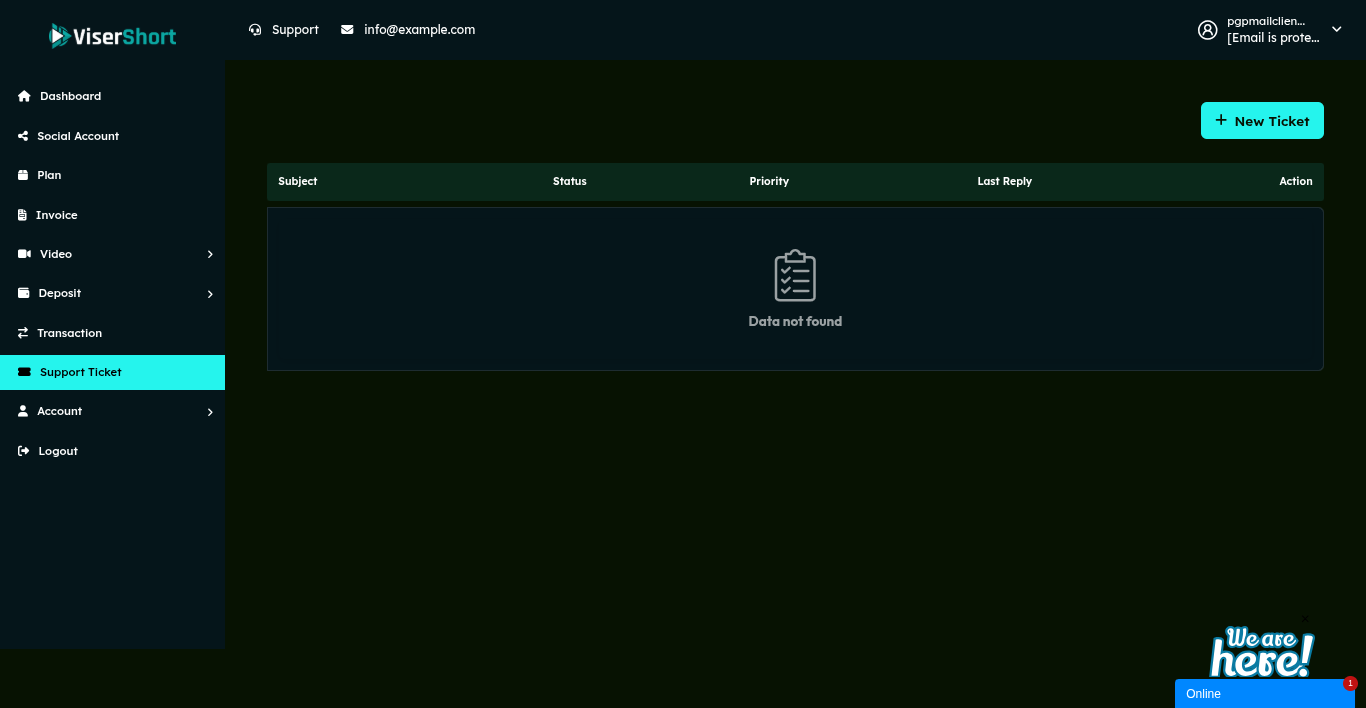This screenshot has width=1366, height=708.
Task: Click the Invoice document icon
Action: (x=23, y=215)
